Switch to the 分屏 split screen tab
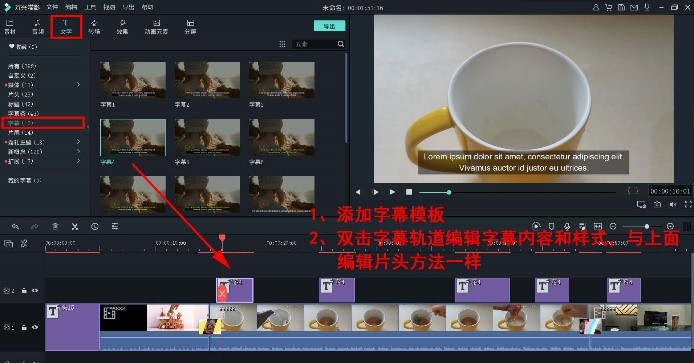694x363 pixels. 190,27
